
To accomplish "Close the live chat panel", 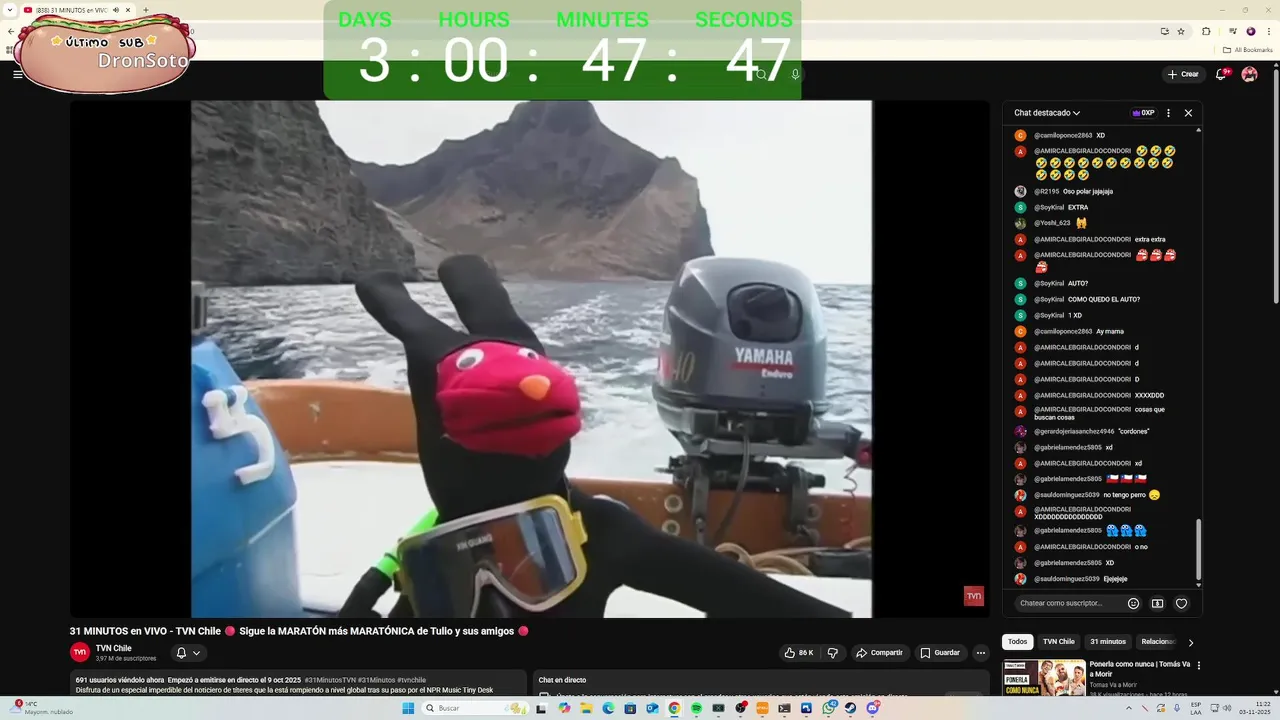I will [1188, 113].
